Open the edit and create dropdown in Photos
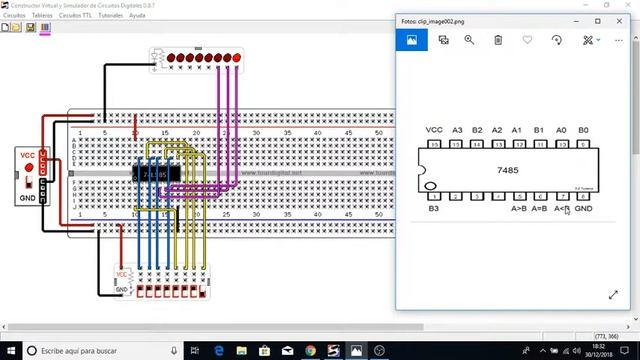Image resolution: width=640 pixels, height=360 pixels. [591, 40]
